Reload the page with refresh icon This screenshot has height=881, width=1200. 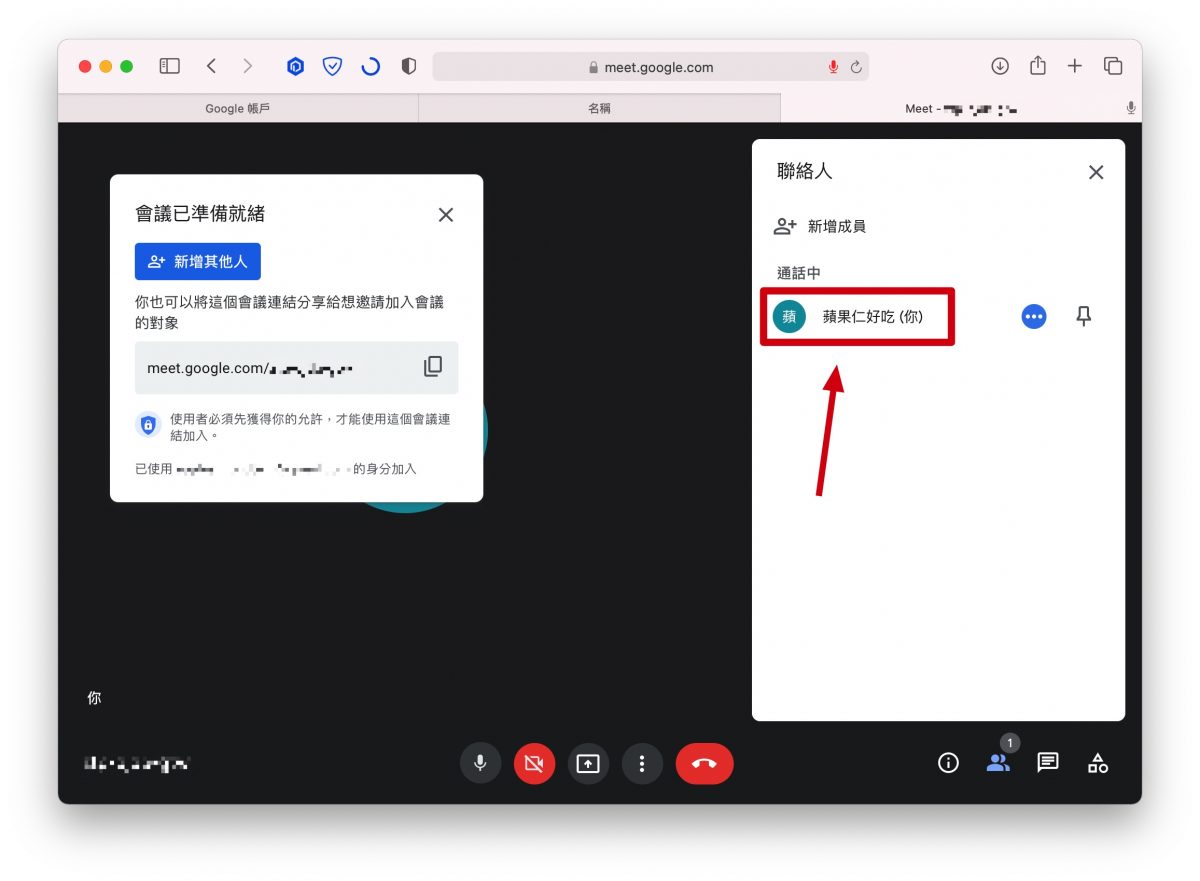[856, 67]
